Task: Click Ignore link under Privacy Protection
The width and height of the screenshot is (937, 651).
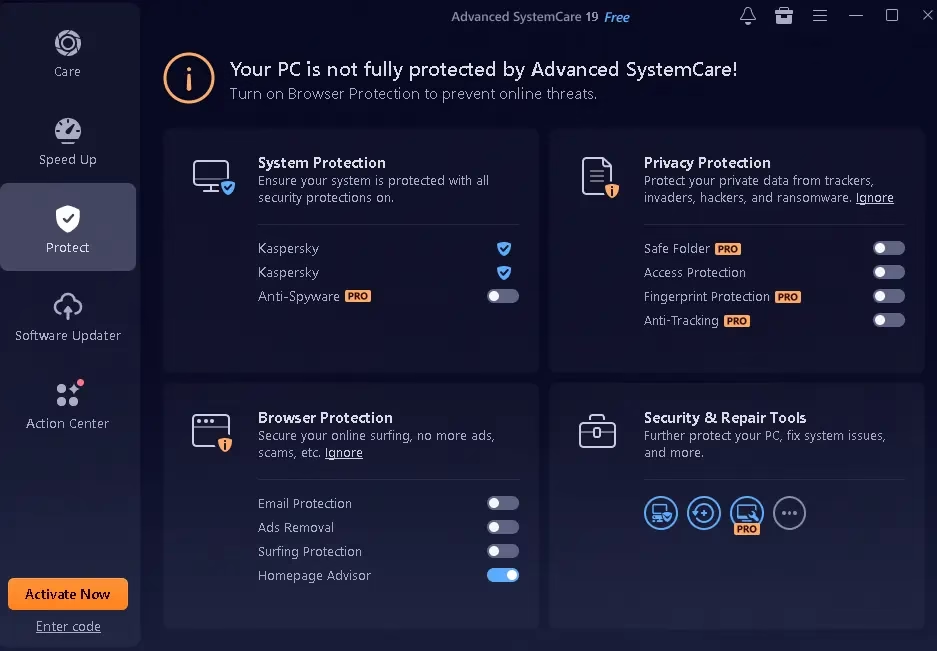Action: (x=874, y=198)
